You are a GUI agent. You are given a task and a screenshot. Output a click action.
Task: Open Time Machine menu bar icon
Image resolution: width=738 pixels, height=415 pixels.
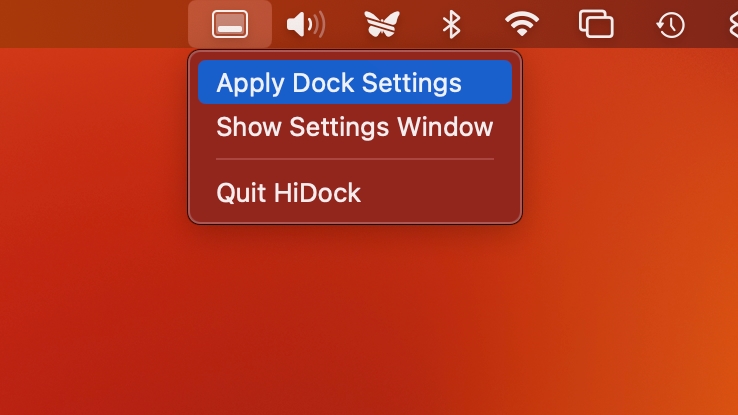click(x=670, y=24)
